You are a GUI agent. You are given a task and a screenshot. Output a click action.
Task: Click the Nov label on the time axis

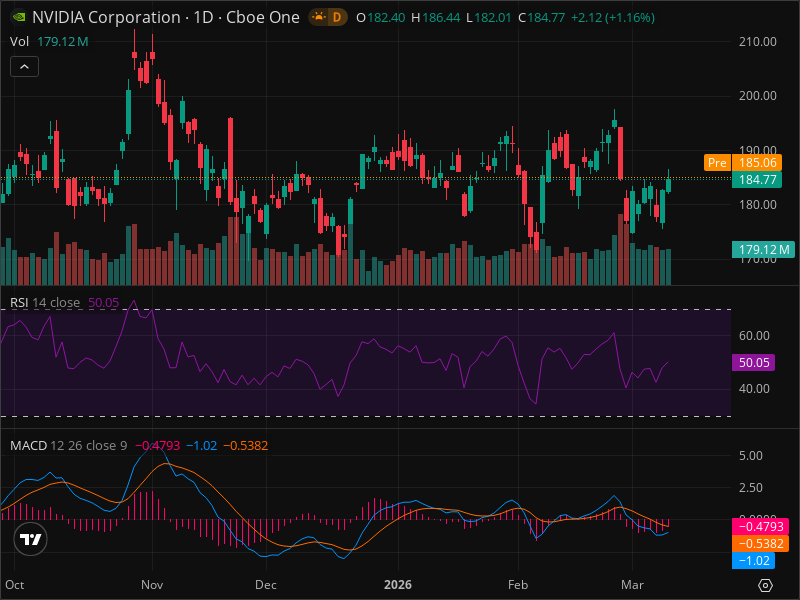pos(152,585)
